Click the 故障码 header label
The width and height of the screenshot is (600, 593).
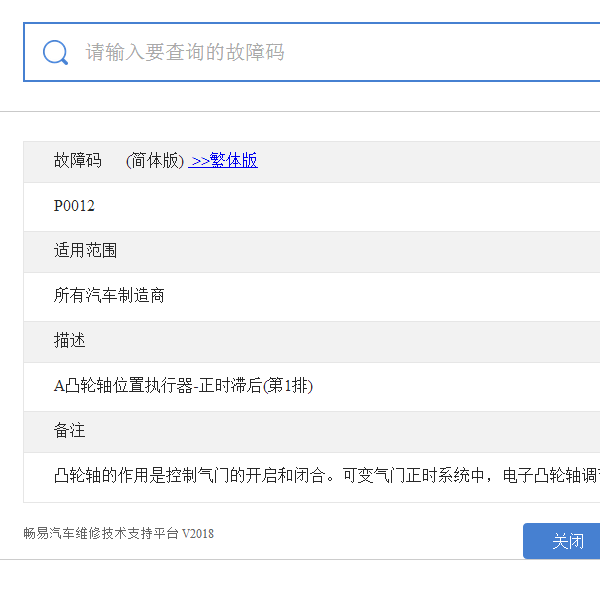[x=78, y=161]
